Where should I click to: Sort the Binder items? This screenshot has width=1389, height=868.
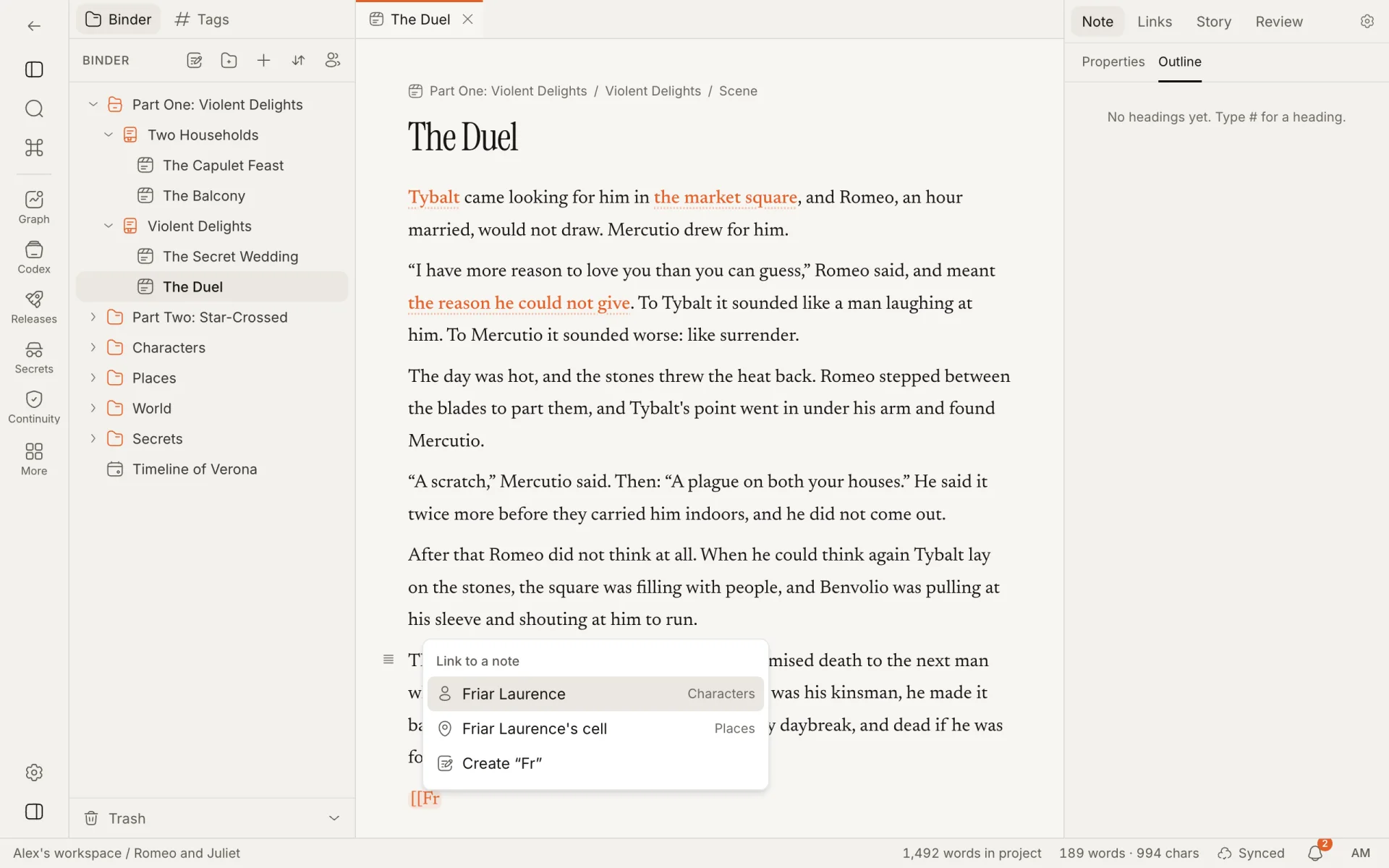[x=299, y=61]
